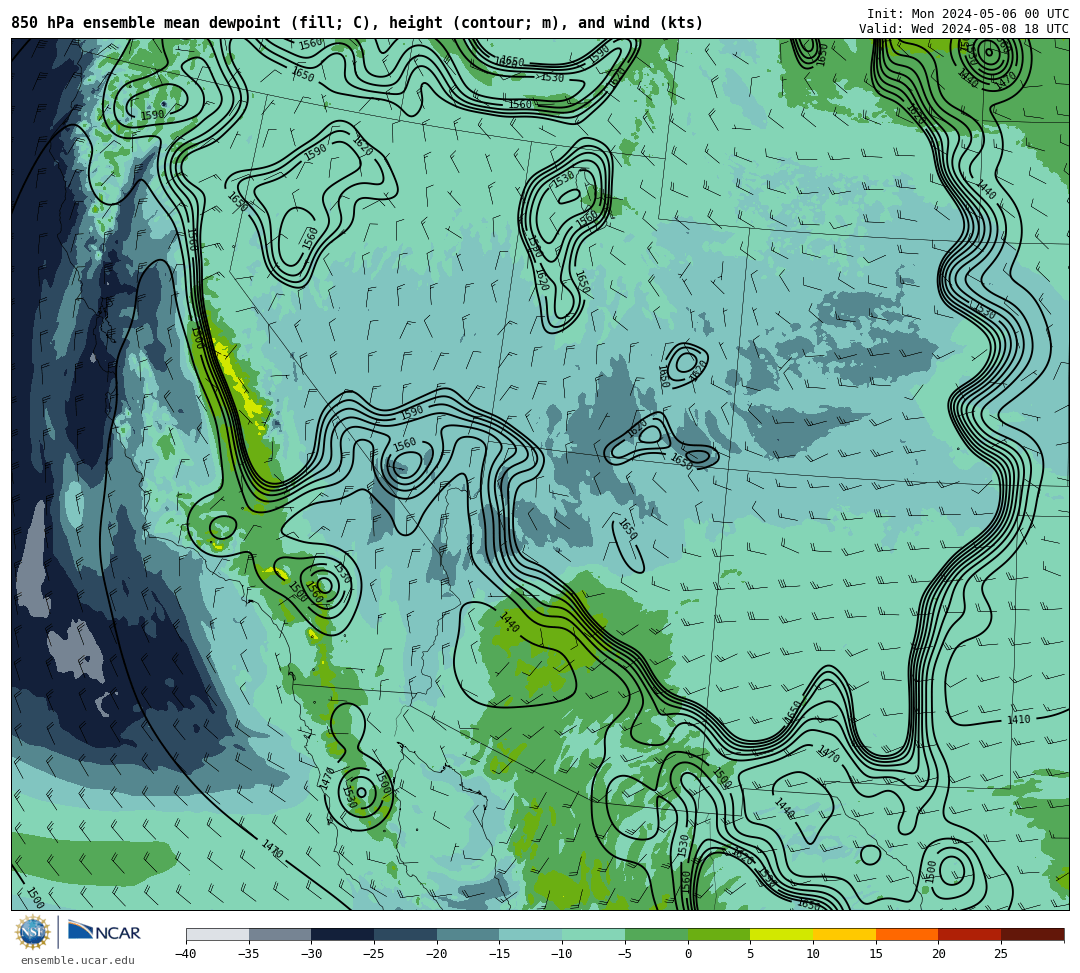Click the -30 colorbar tick label

pyautogui.click(x=311, y=954)
